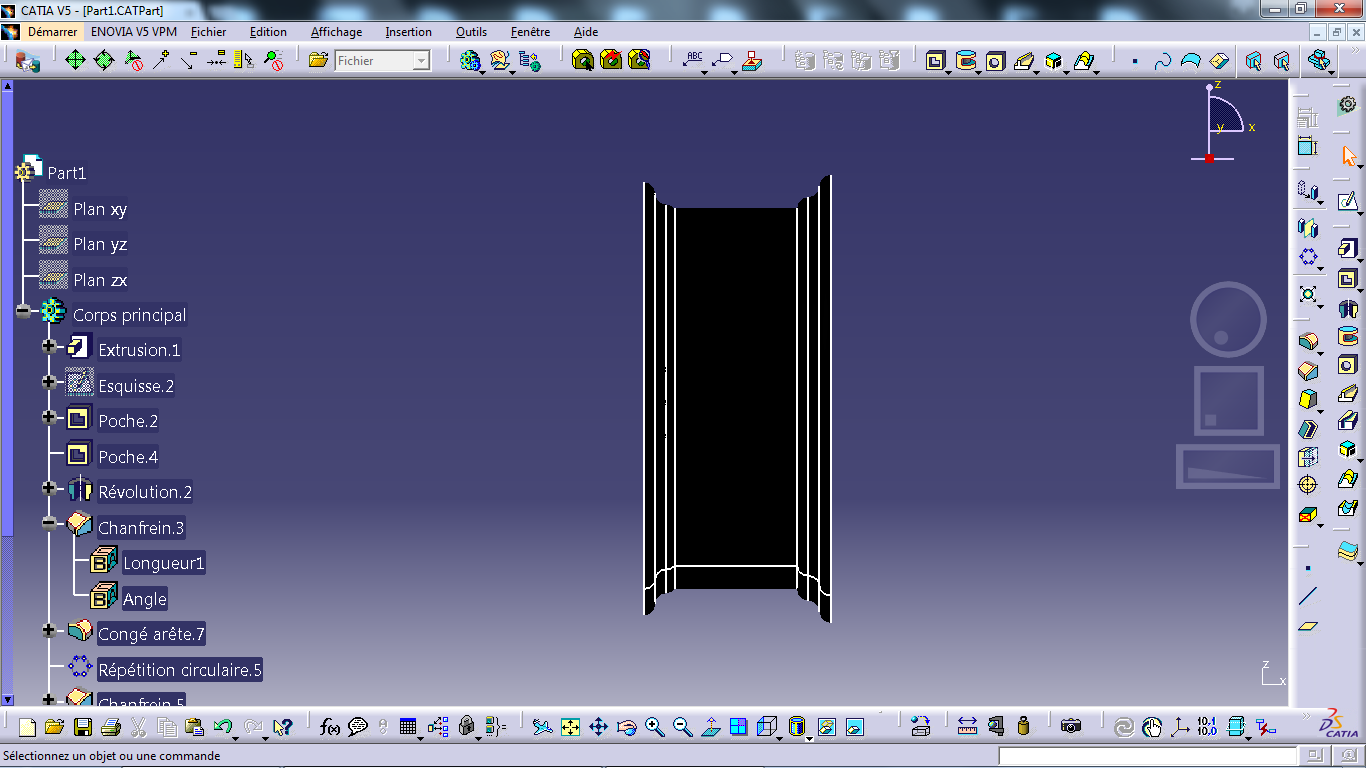Select the Hole tool on right toolbar
Screen dimensions: 1366x768
[1347, 365]
